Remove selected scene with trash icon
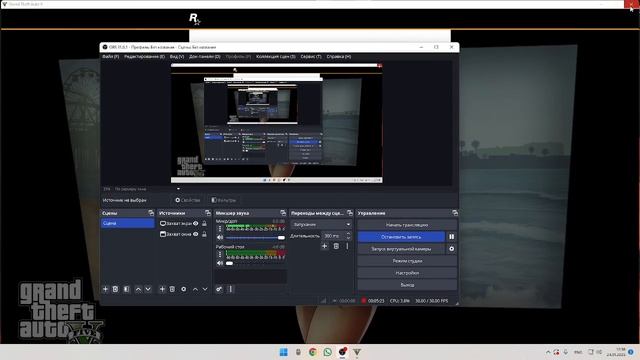 click(116, 289)
